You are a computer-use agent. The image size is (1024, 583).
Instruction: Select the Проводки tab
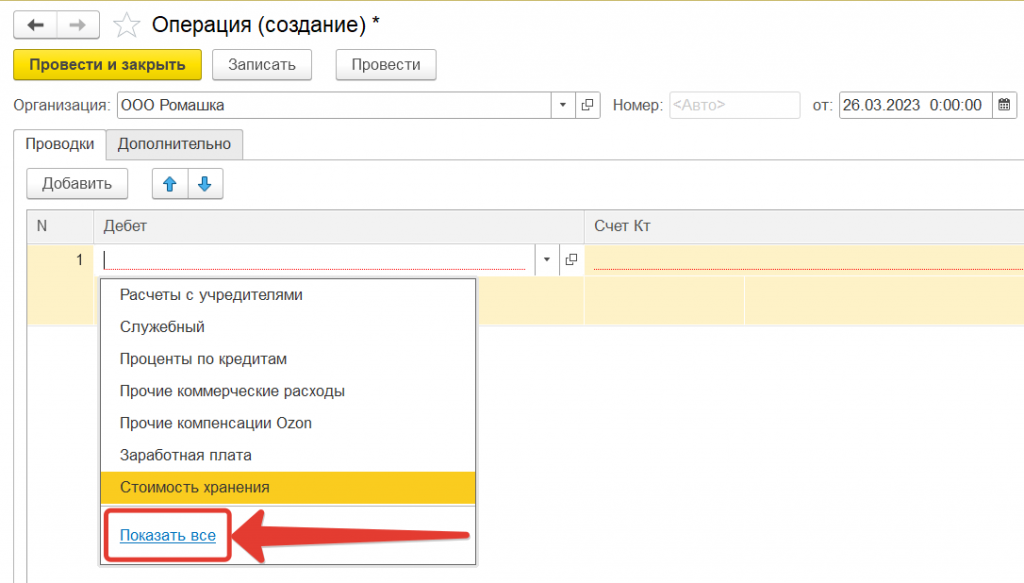[x=60, y=144]
